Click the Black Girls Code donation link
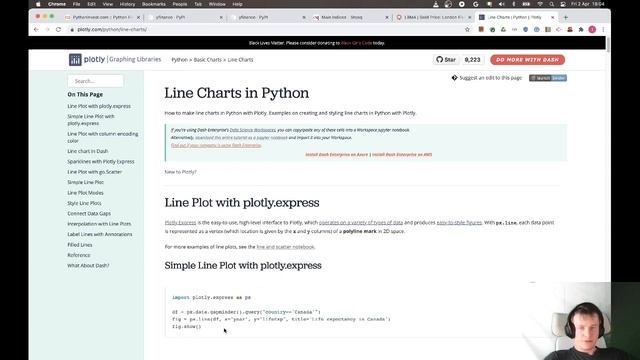 coord(356,43)
